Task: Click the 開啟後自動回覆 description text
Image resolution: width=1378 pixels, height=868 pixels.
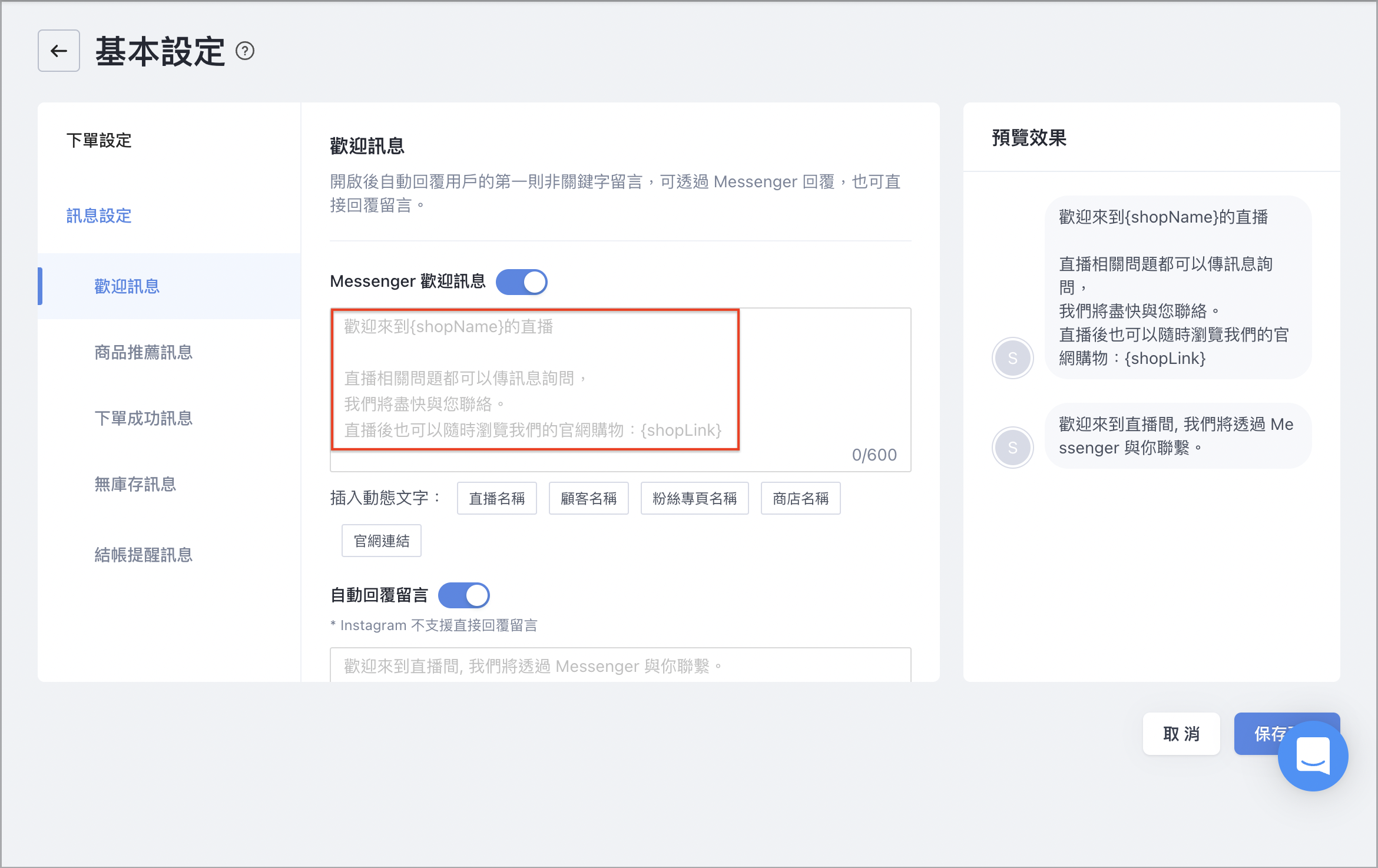Action: (x=615, y=193)
